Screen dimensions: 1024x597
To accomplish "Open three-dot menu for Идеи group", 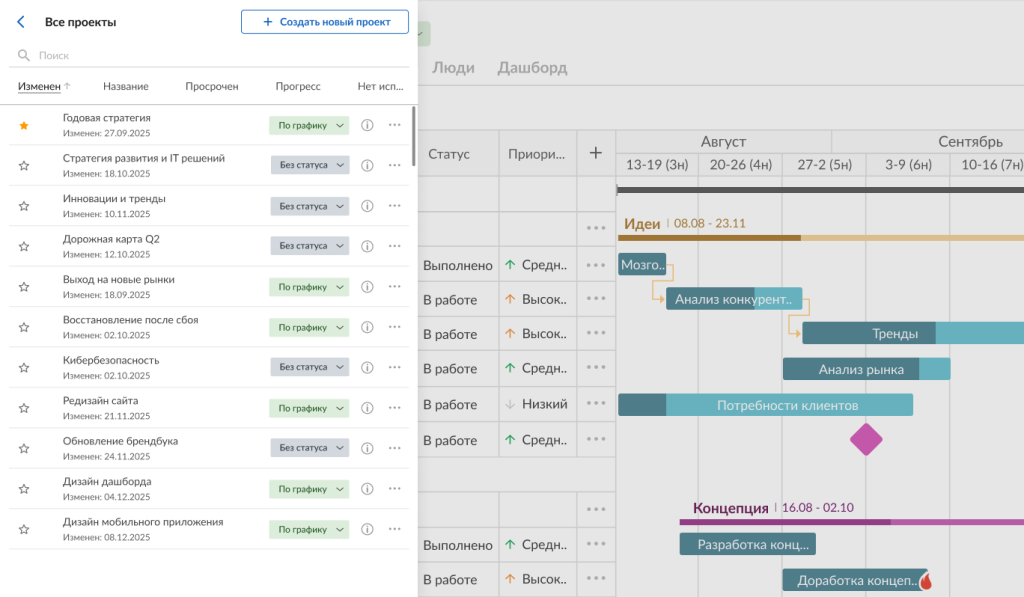I will pos(596,228).
